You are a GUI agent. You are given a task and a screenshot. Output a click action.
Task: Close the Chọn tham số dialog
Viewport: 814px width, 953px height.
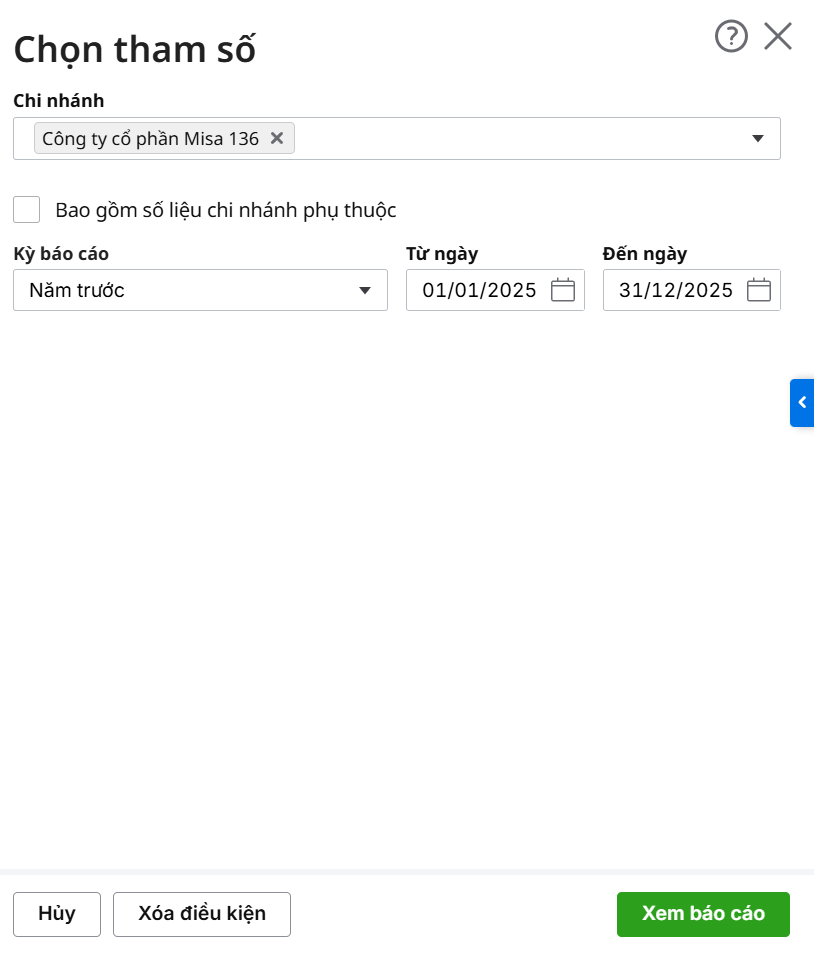[x=778, y=37]
